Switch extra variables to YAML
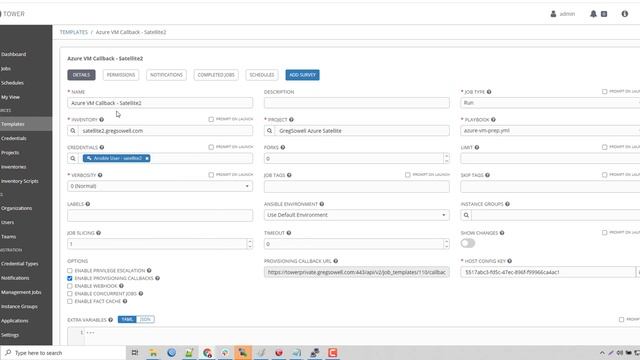 pos(127,320)
